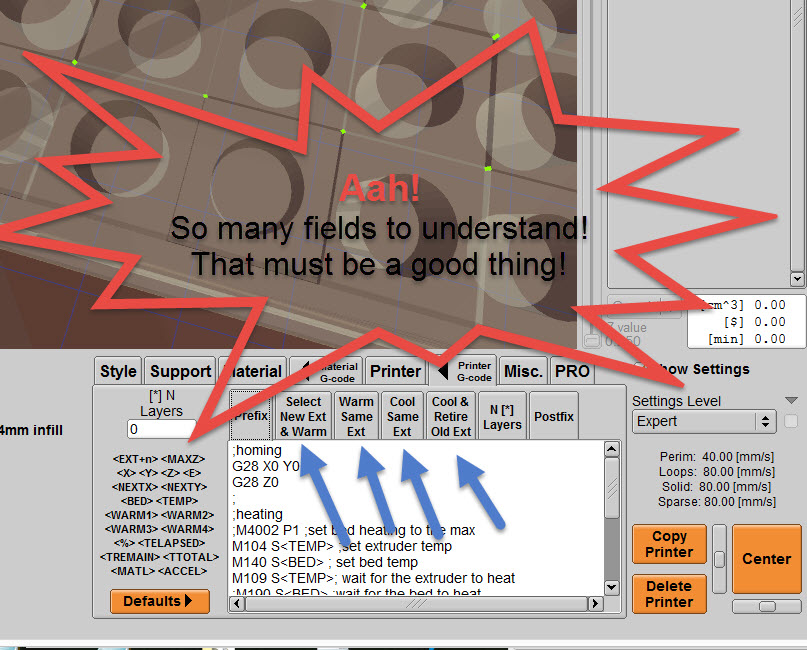The image size is (807, 650).
Task: Open the Settings Level Expert dropdown
Action: (704, 421)
